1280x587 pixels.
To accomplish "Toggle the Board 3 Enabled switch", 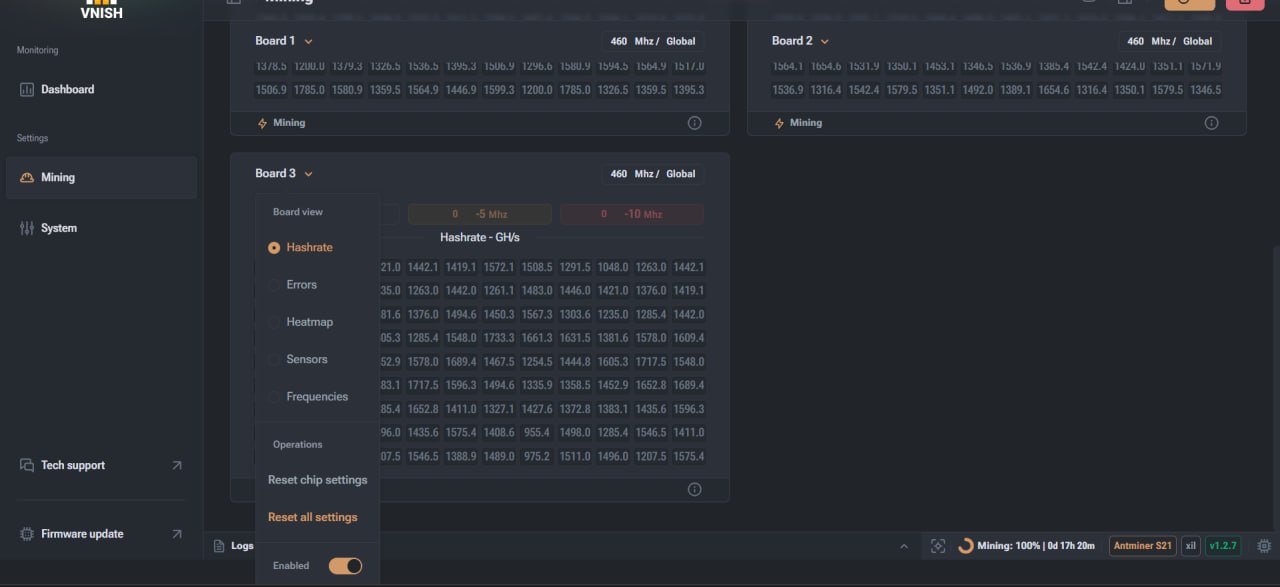I will click(x=345, y=566).
